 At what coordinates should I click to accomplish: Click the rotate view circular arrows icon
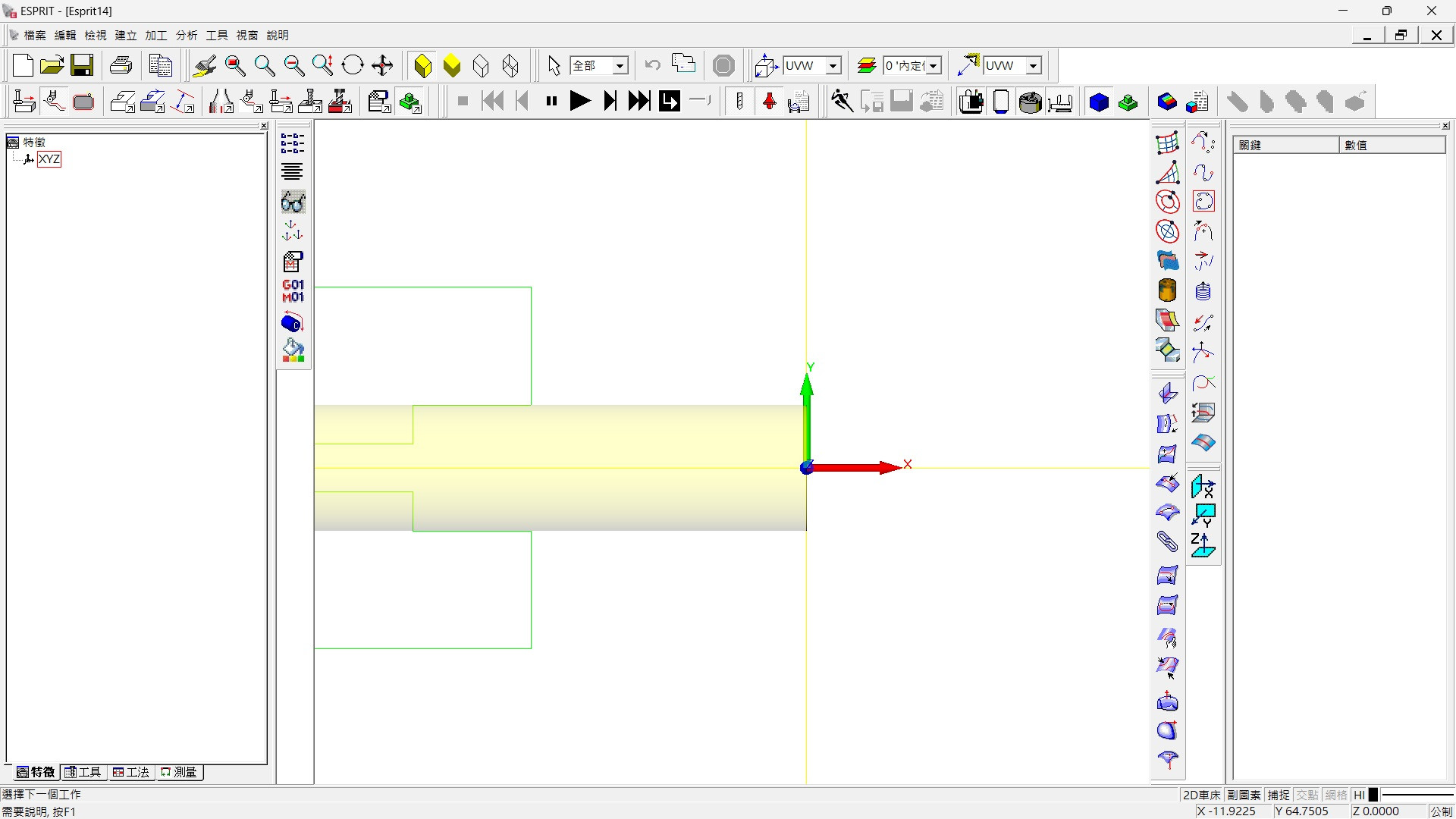pos(353,65)
